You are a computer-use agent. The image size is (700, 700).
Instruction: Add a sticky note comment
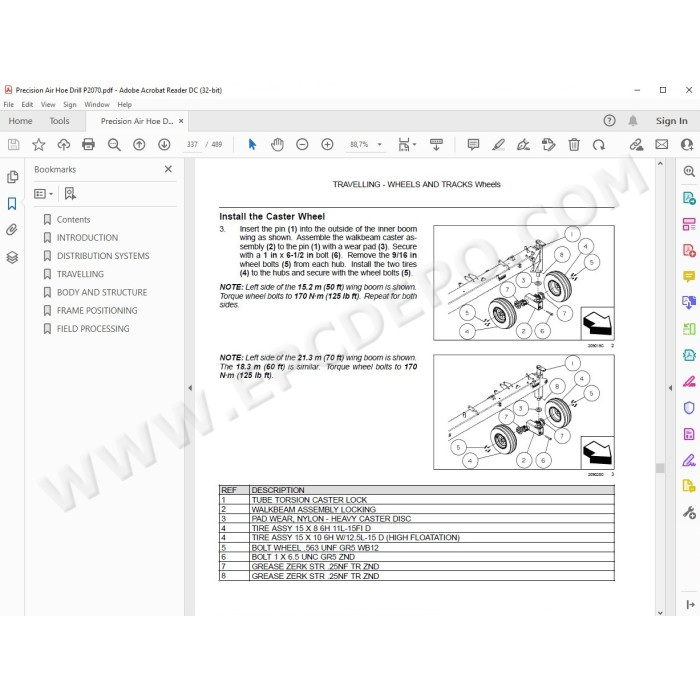473,144
